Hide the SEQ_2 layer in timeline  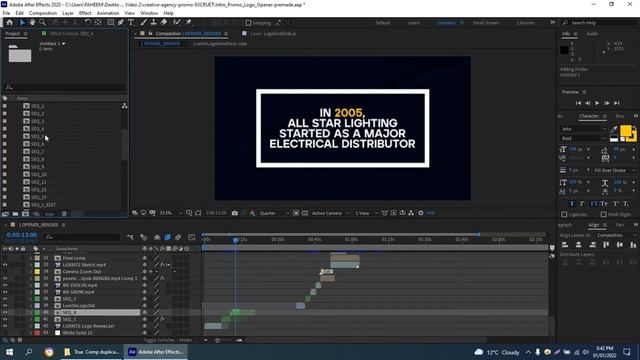pos(5,299)
